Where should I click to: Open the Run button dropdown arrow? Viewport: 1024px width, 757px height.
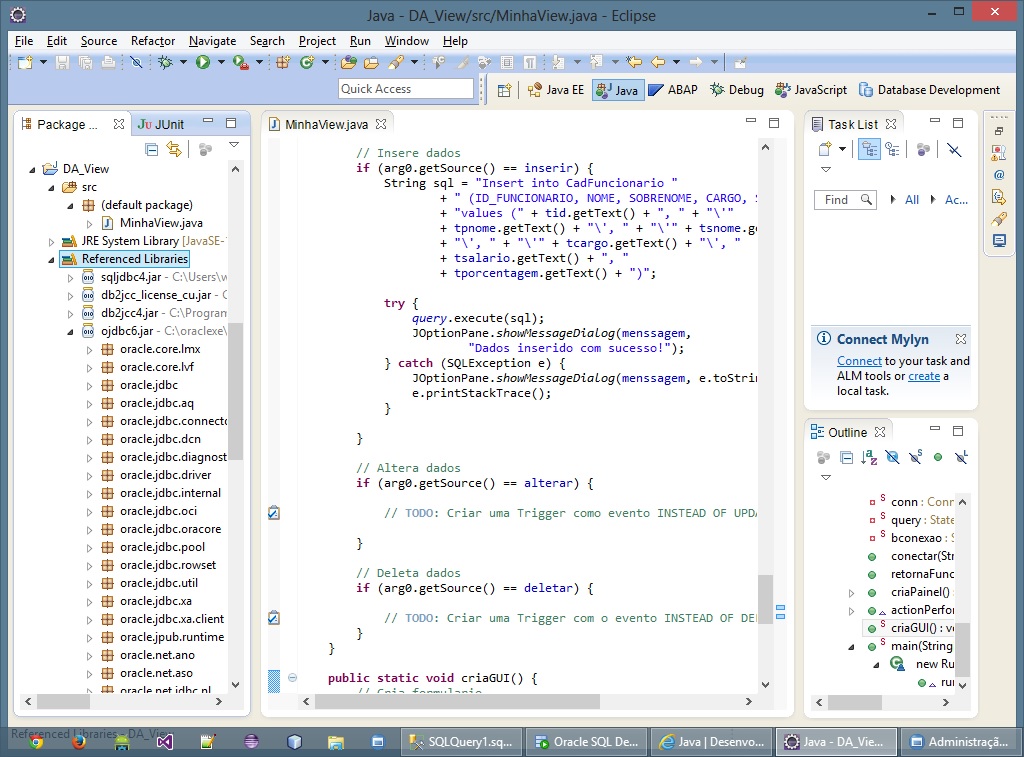220,62
